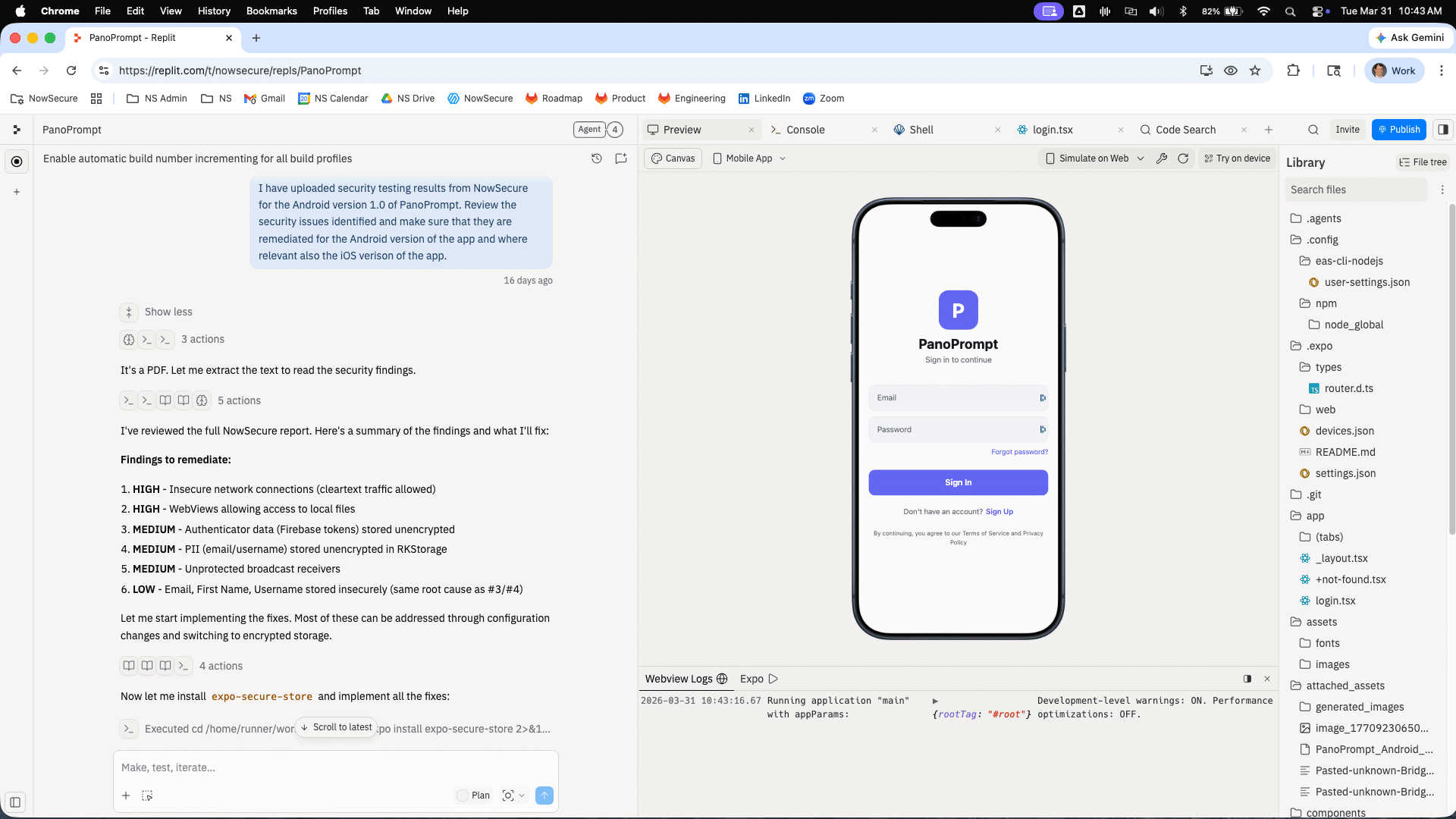Send message with up-arrow button

click(544, 795)
